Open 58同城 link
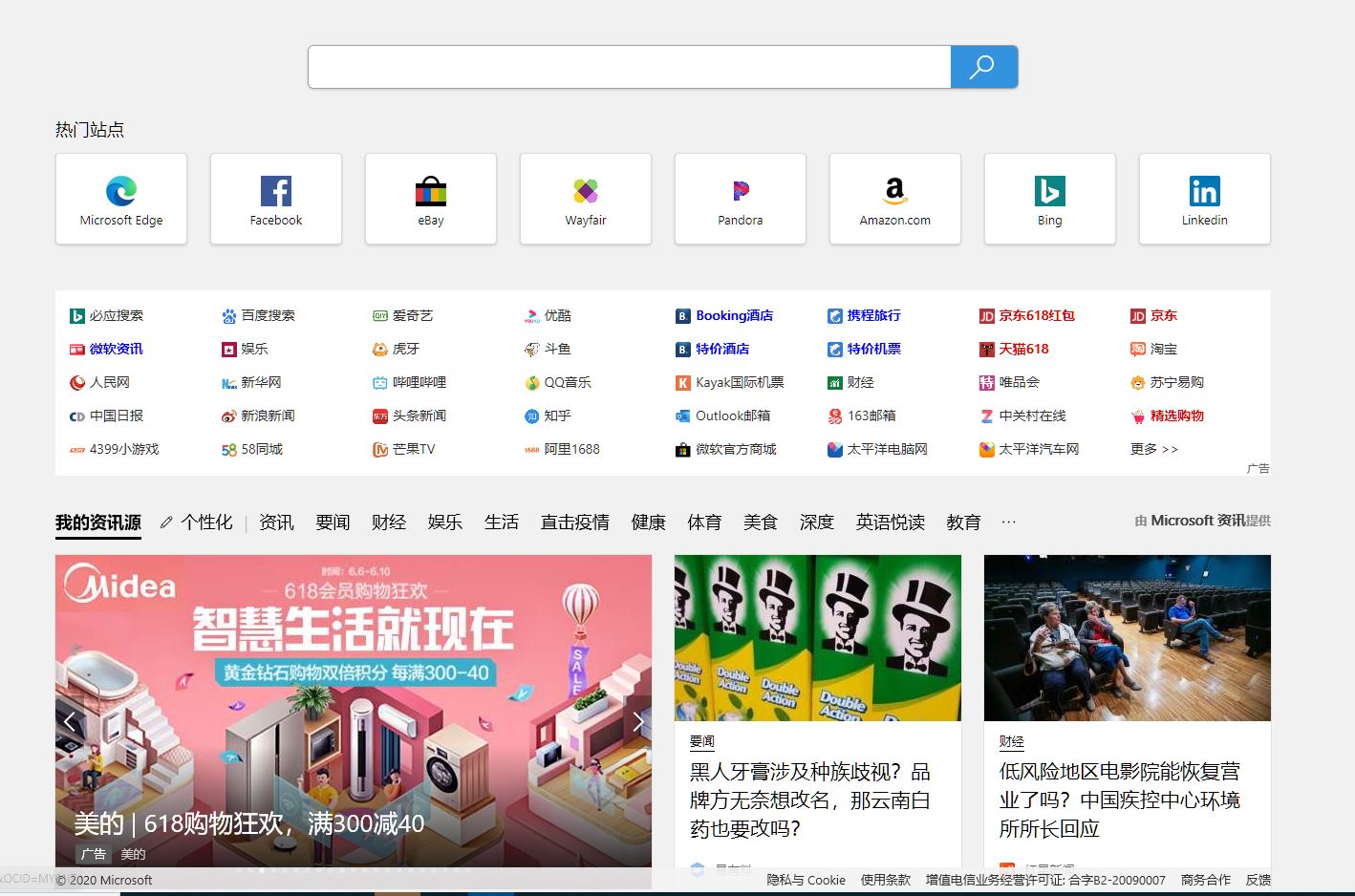Image resolution: width=1355 pixels, height=896 pixels. pyautogui.click(x=251, y=449)
